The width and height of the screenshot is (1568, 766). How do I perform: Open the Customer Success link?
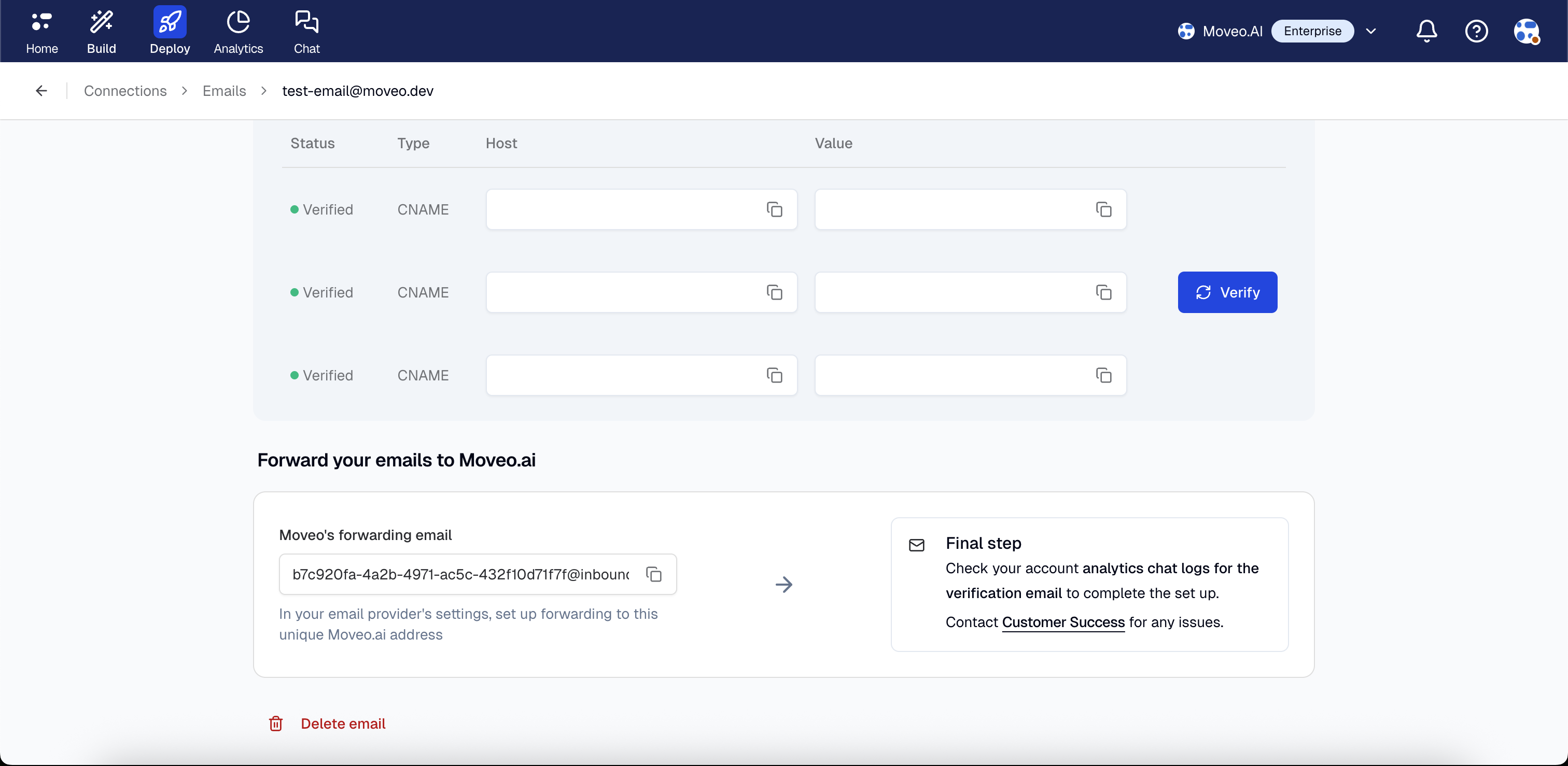(1063, 622)
